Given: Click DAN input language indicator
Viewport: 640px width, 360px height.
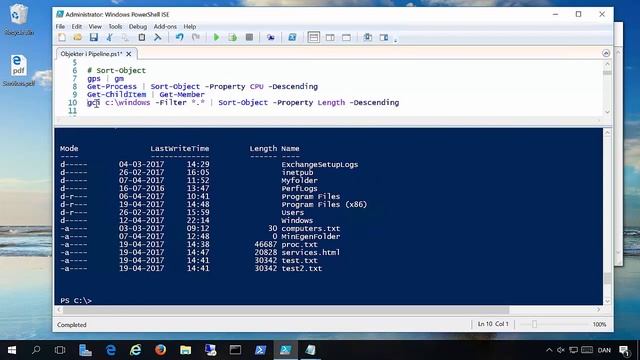Looking at the screenshot, I should tap(604, 350).
